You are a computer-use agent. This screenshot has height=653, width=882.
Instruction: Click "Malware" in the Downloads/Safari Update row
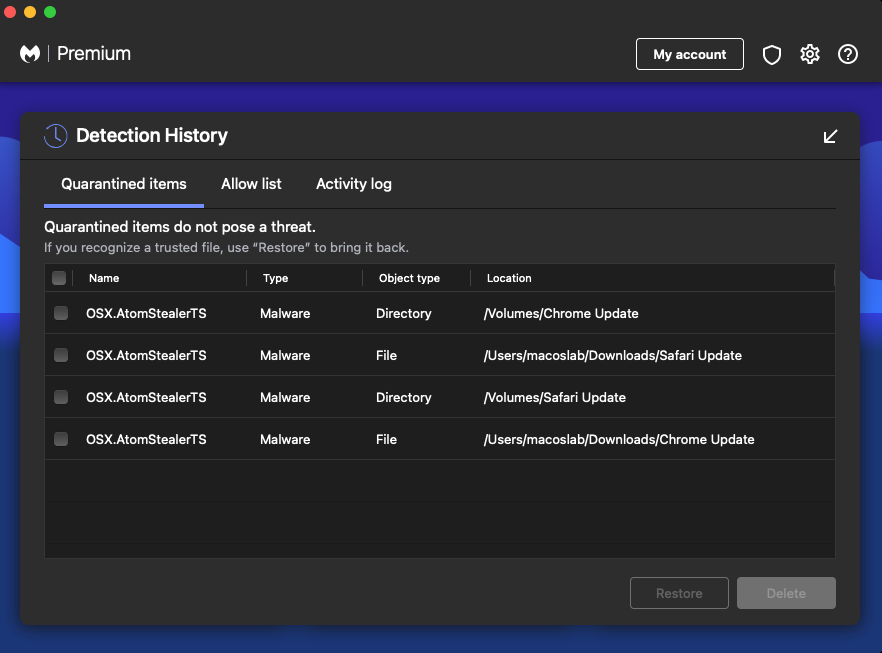(285, 355)
